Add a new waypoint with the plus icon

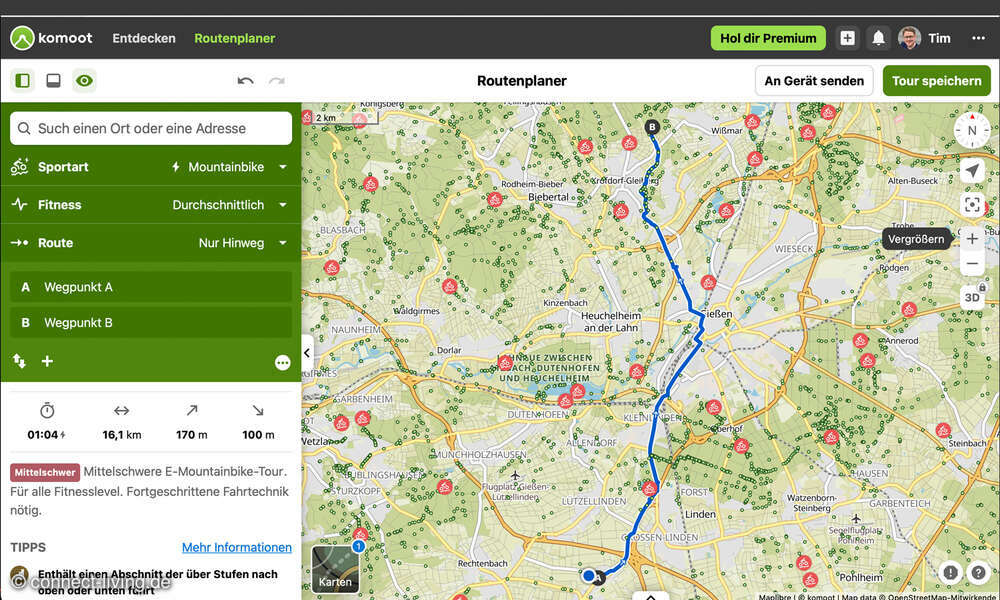(x=47, y=361)
